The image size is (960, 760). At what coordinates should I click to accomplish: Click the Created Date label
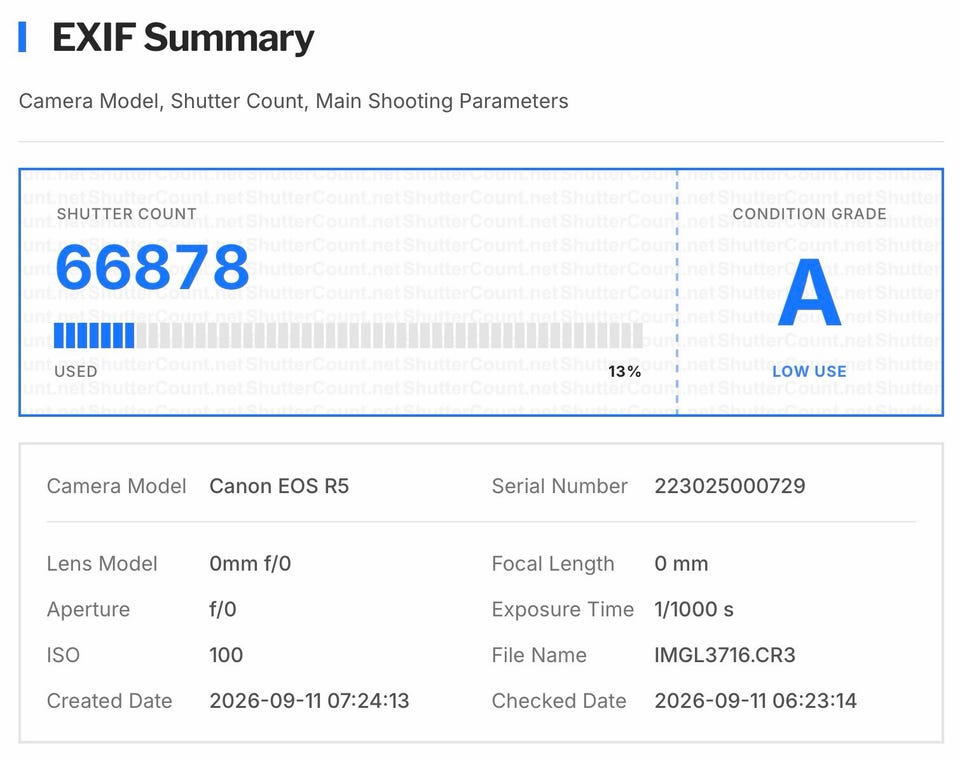(110, 701)
